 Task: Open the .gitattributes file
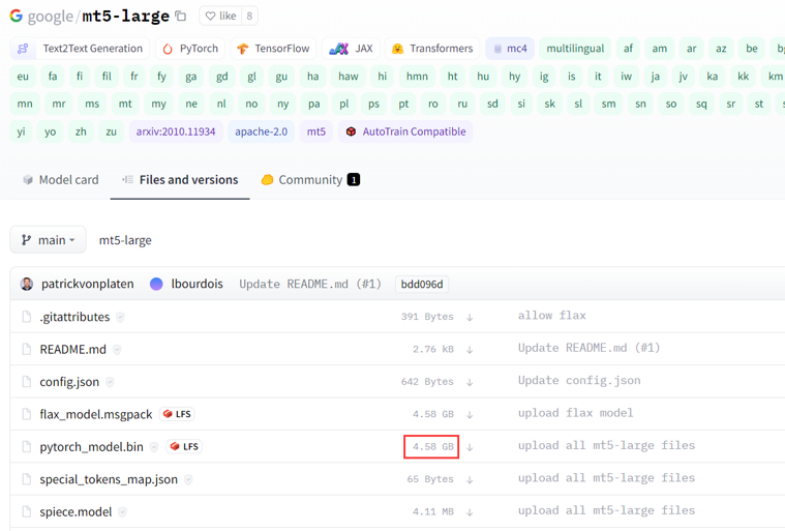(x=75, y=317)
